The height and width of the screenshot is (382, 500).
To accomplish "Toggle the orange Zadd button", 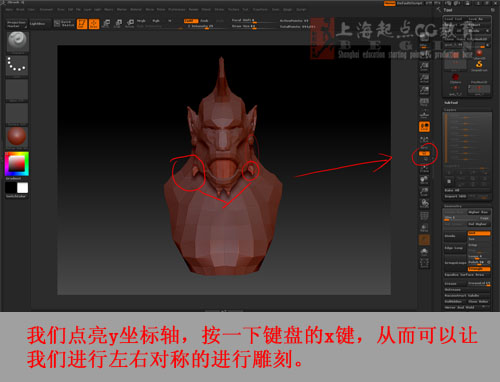I will (191, 21).
